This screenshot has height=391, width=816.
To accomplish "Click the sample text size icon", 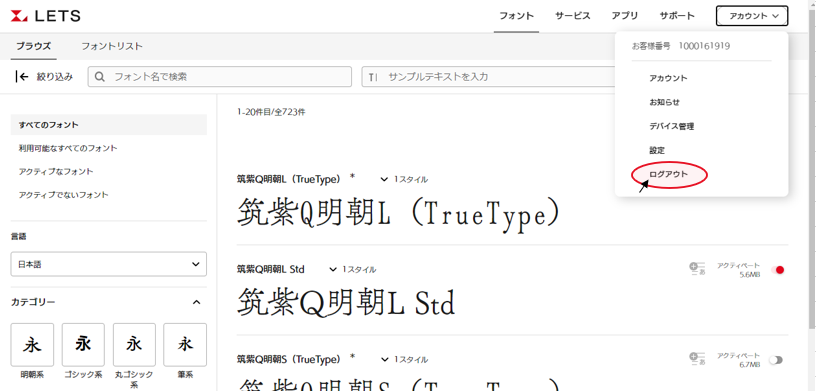I will click(373, 77).
